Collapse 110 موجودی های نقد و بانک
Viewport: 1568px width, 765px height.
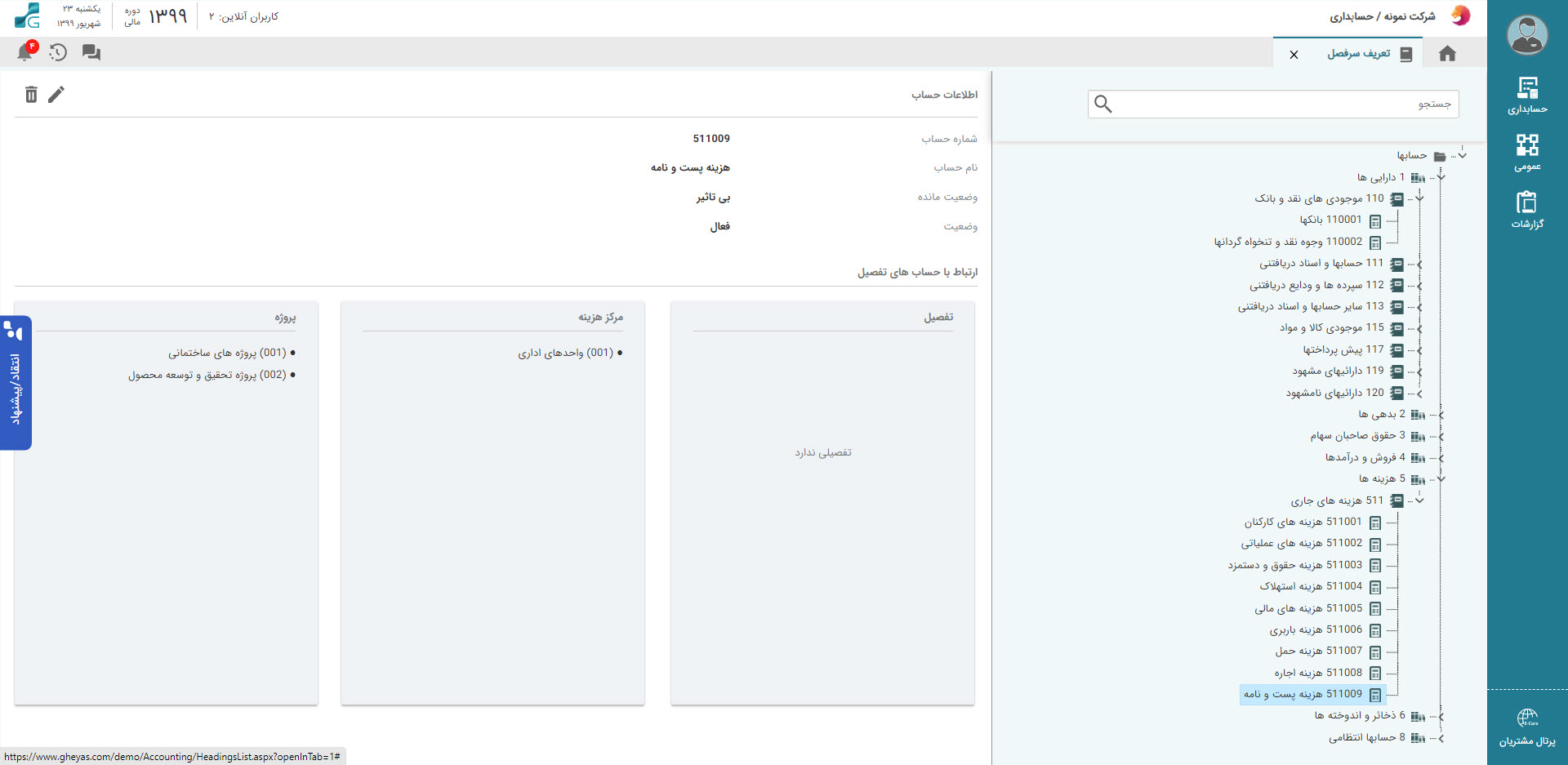click(x=1420, y=198)
